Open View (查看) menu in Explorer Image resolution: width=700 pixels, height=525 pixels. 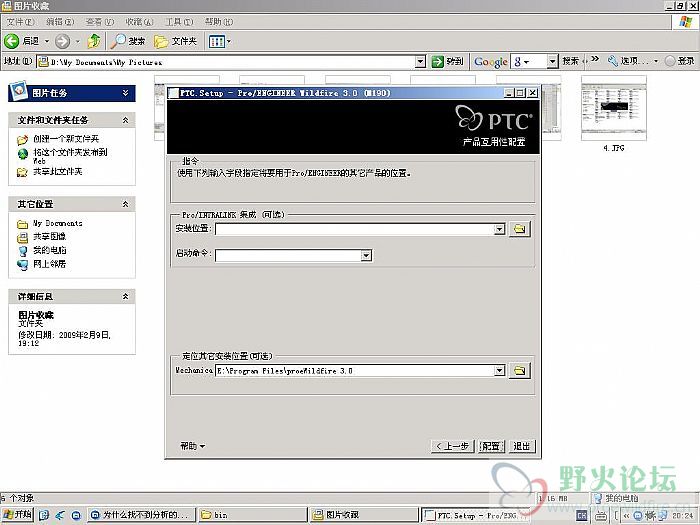[100, 21]
